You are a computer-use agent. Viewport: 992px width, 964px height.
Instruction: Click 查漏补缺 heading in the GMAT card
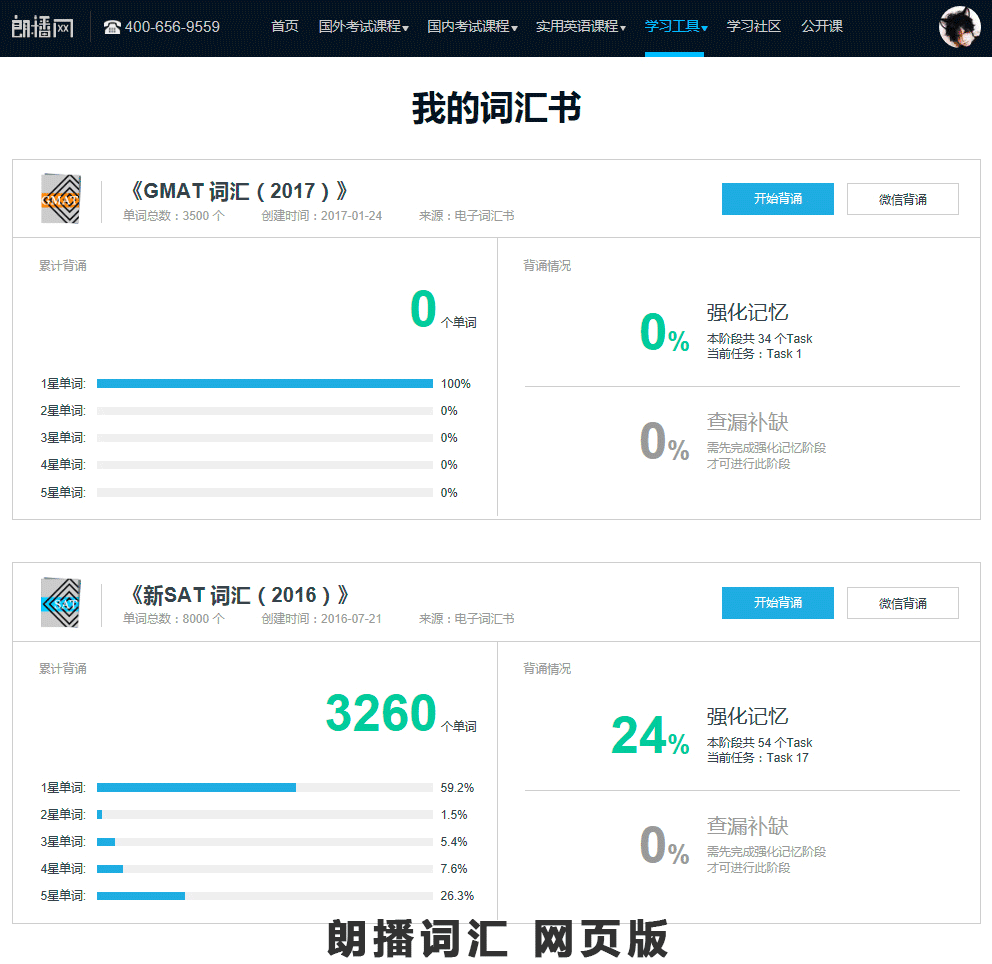click(747, 422)
